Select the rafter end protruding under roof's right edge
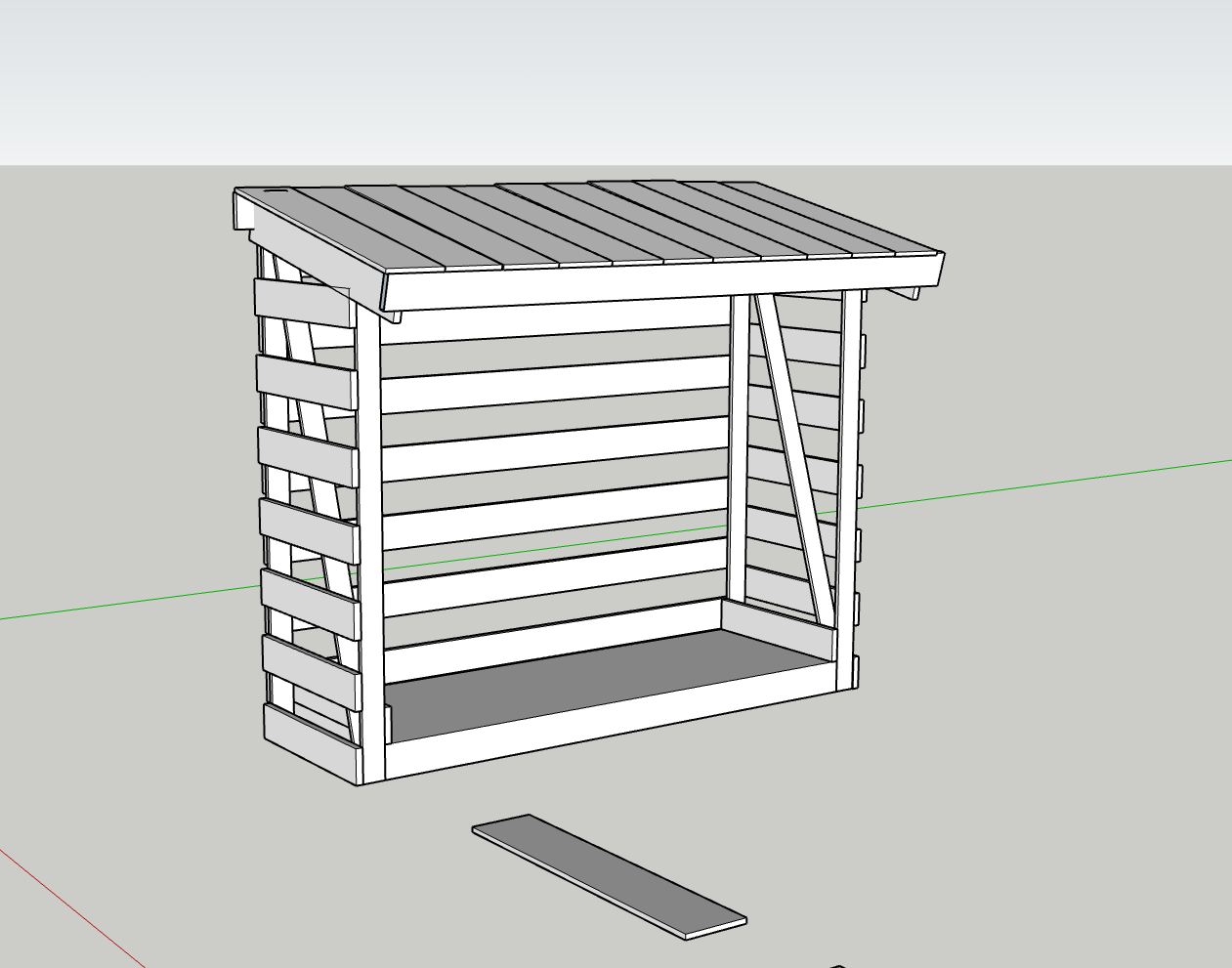 point(903,292)
